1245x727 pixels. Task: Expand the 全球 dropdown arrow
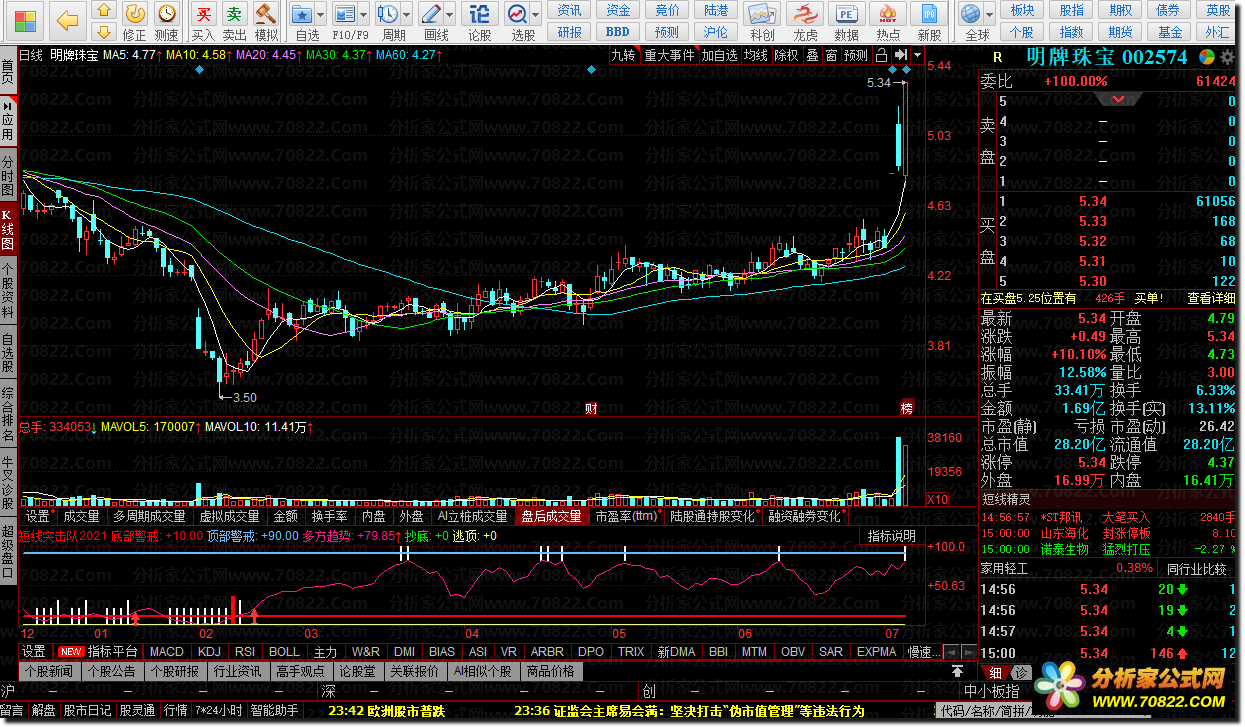point(988,15)
